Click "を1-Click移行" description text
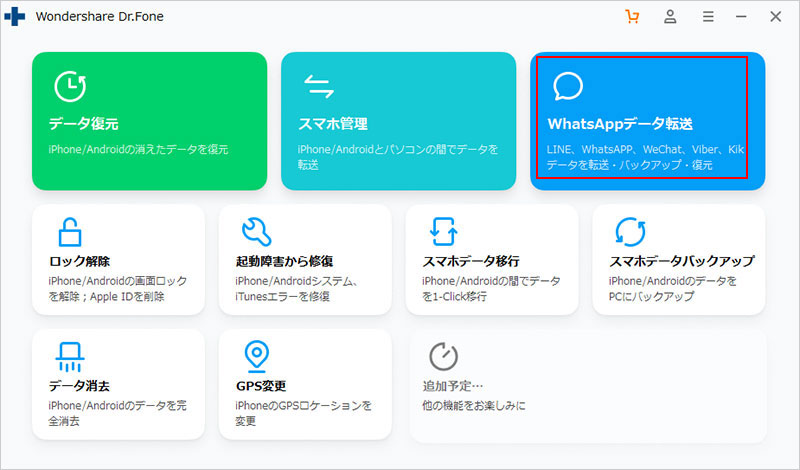Viewport: 800px width, 470px height. [454, 296]
